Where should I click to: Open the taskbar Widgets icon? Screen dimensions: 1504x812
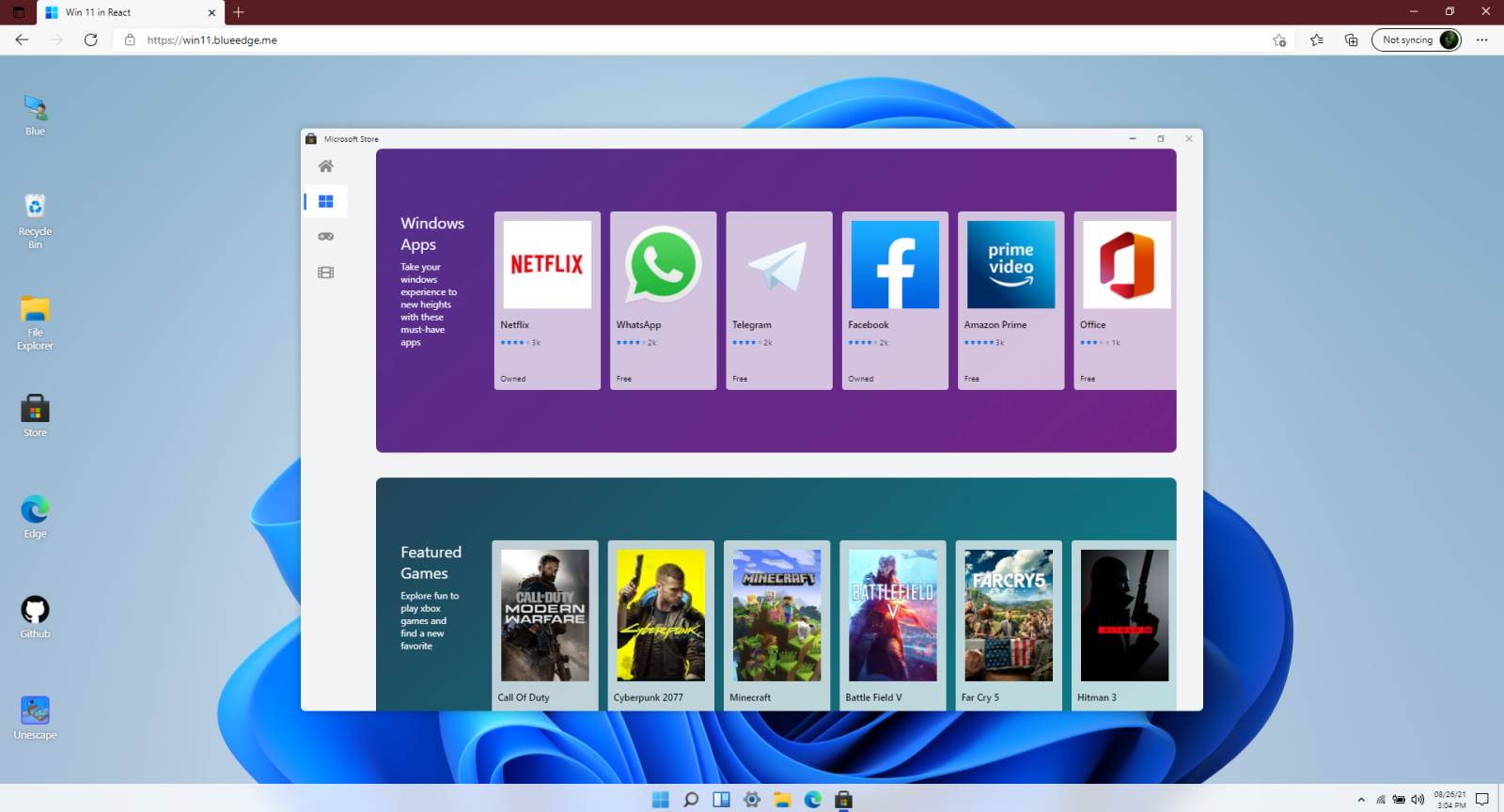click(x=721, y=800)
